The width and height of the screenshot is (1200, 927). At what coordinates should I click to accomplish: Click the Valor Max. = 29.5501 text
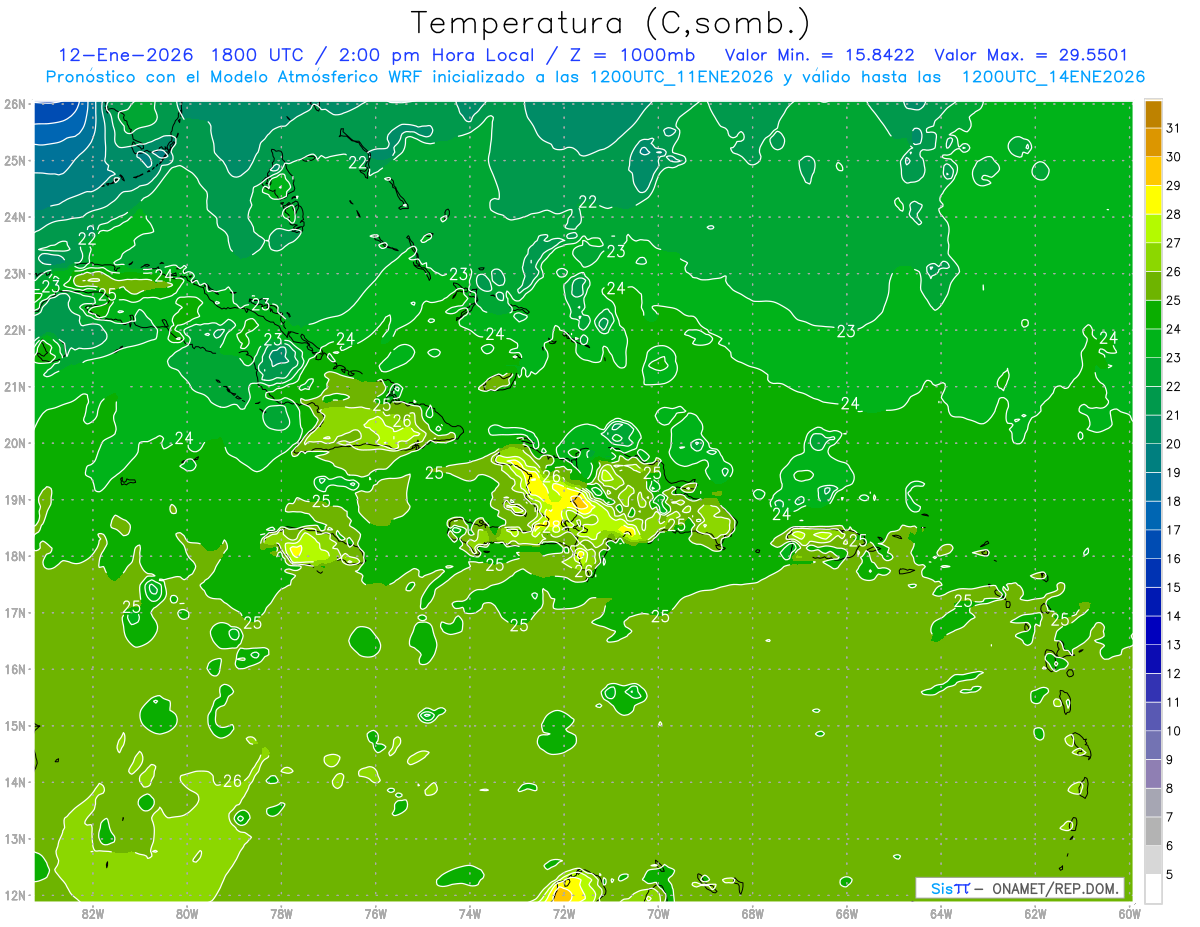[x=1031, y=55]
